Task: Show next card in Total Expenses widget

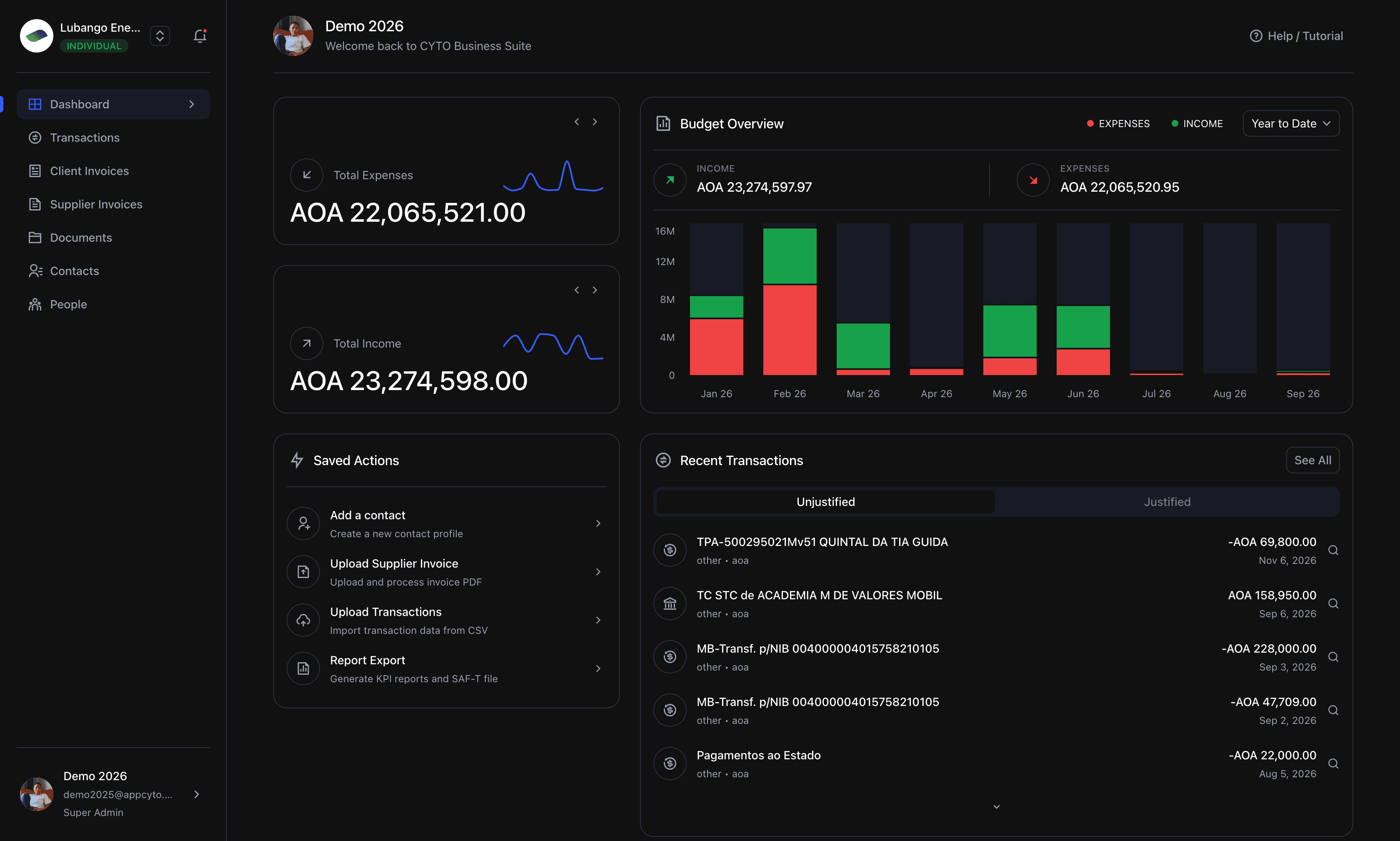Action: pyautogui.click(x=595, y=122)
